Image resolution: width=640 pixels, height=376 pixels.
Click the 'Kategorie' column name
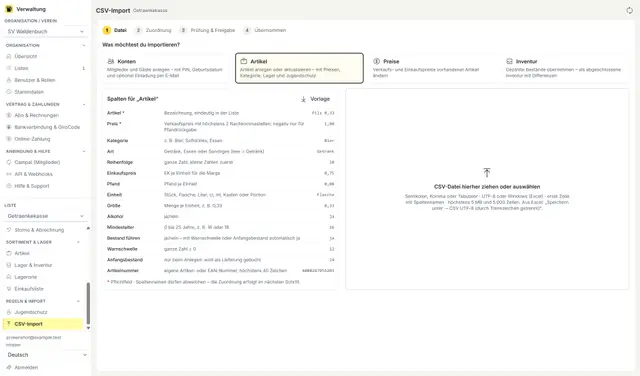click(118, 140)
